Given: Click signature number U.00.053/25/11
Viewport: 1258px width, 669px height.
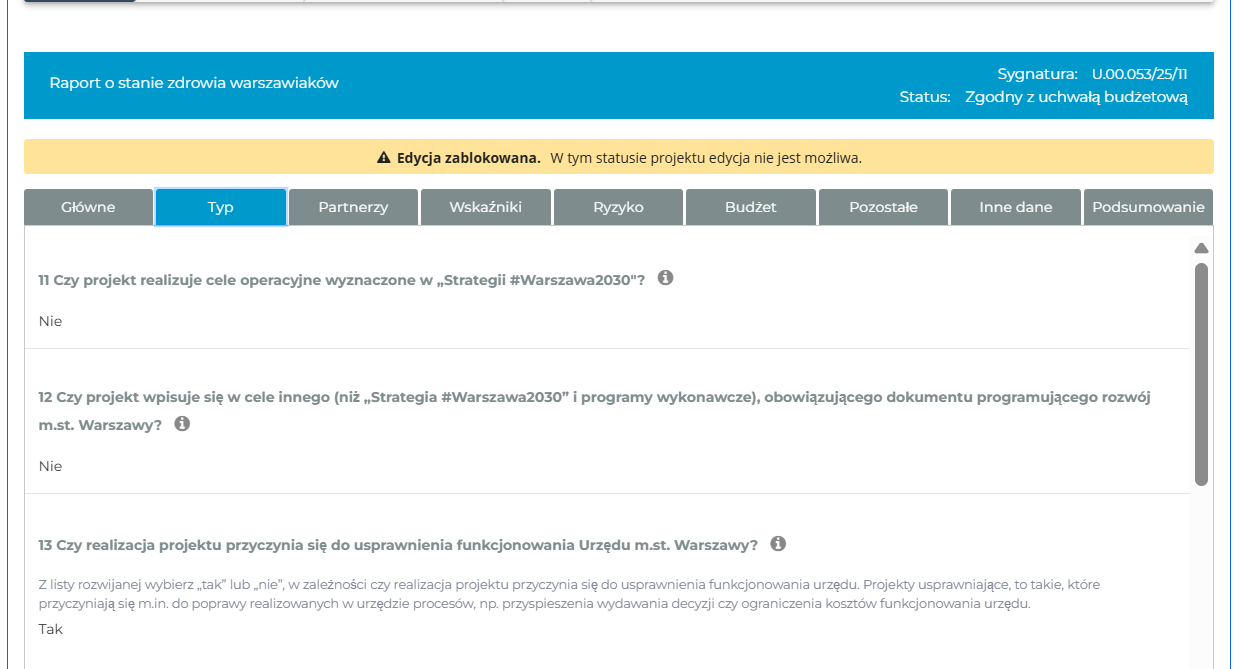Looking at the screenshot, I should click(1139, 74).
